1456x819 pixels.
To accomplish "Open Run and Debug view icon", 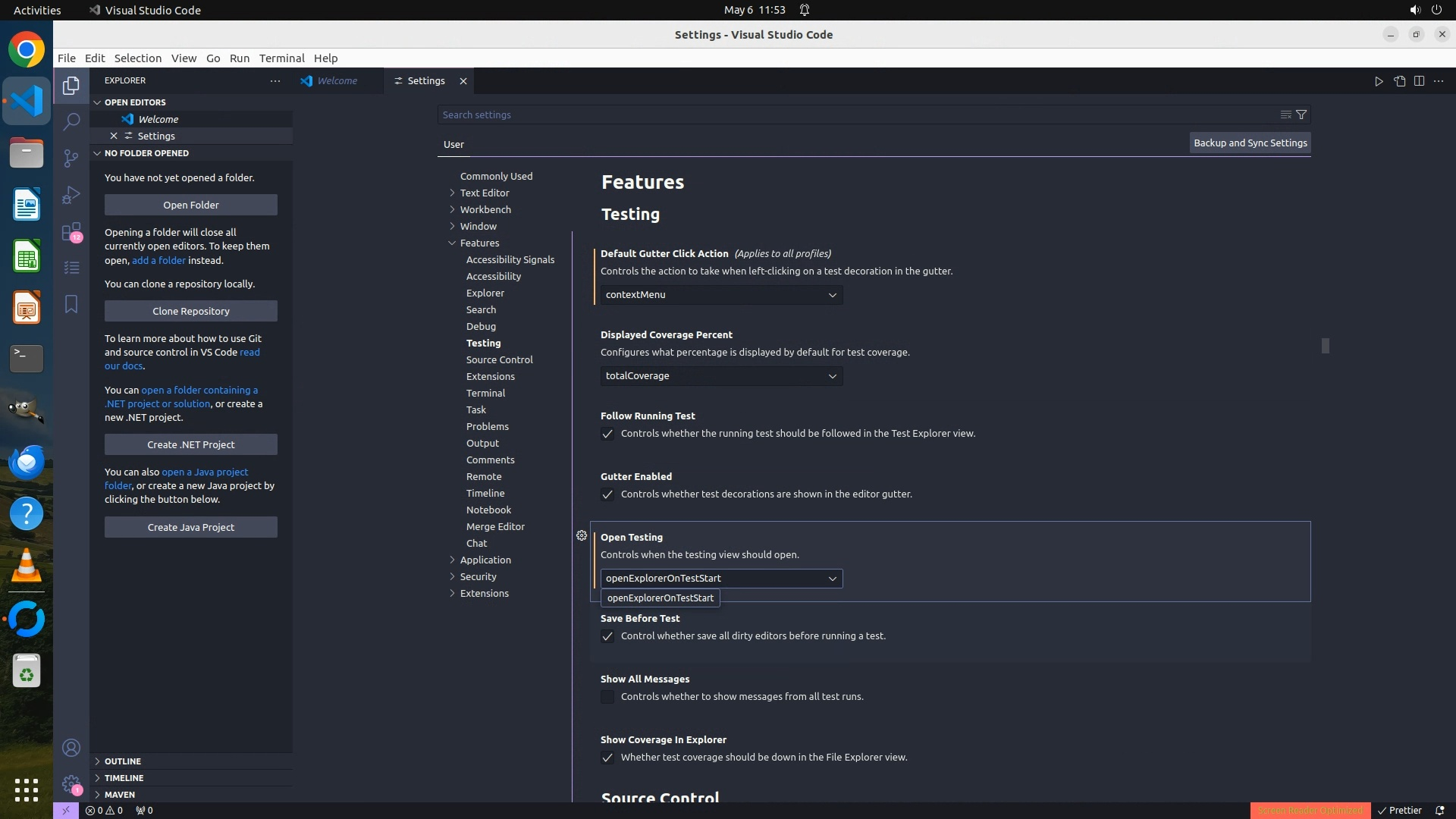I will (71, 194).
